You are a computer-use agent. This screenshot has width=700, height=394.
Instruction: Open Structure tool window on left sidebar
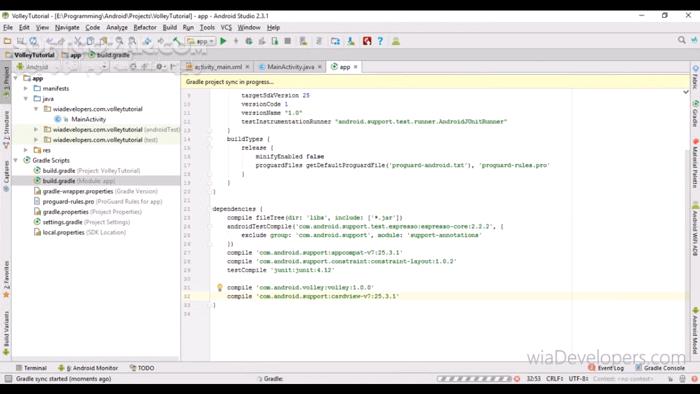click(6, 129)
